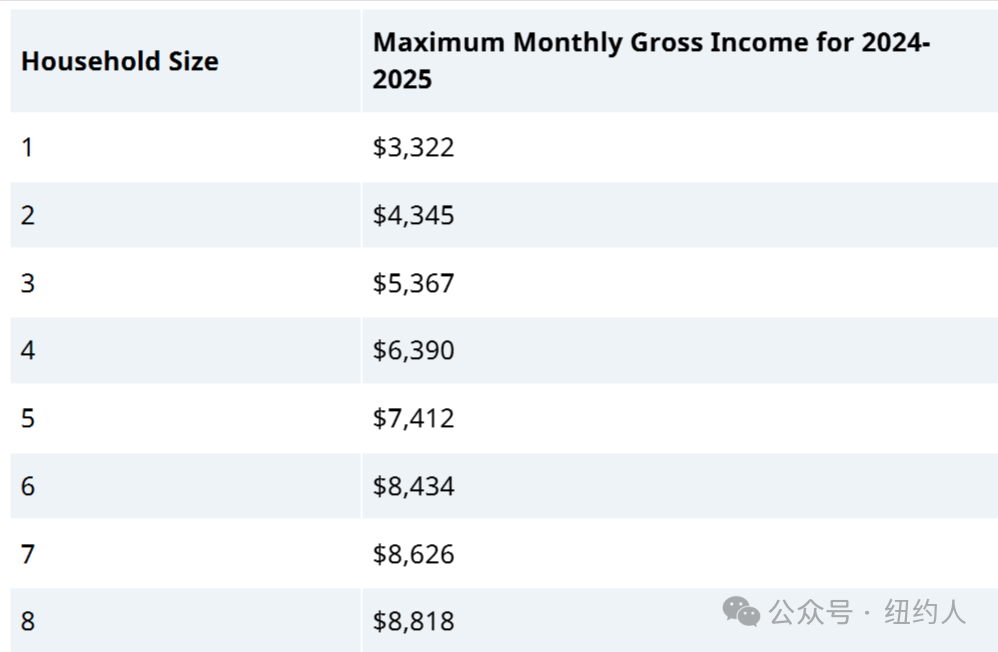
Task: Select the $8,818 income cell
Action: point(680,621)
